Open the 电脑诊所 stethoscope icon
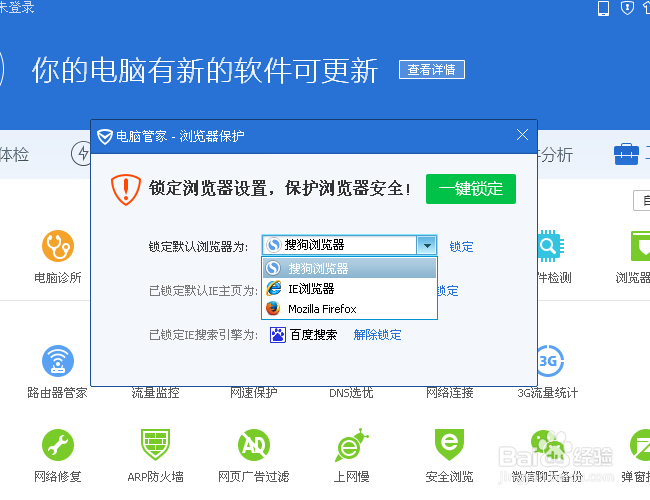The width and height of the screenshot is (650, 500). point(58,246)
